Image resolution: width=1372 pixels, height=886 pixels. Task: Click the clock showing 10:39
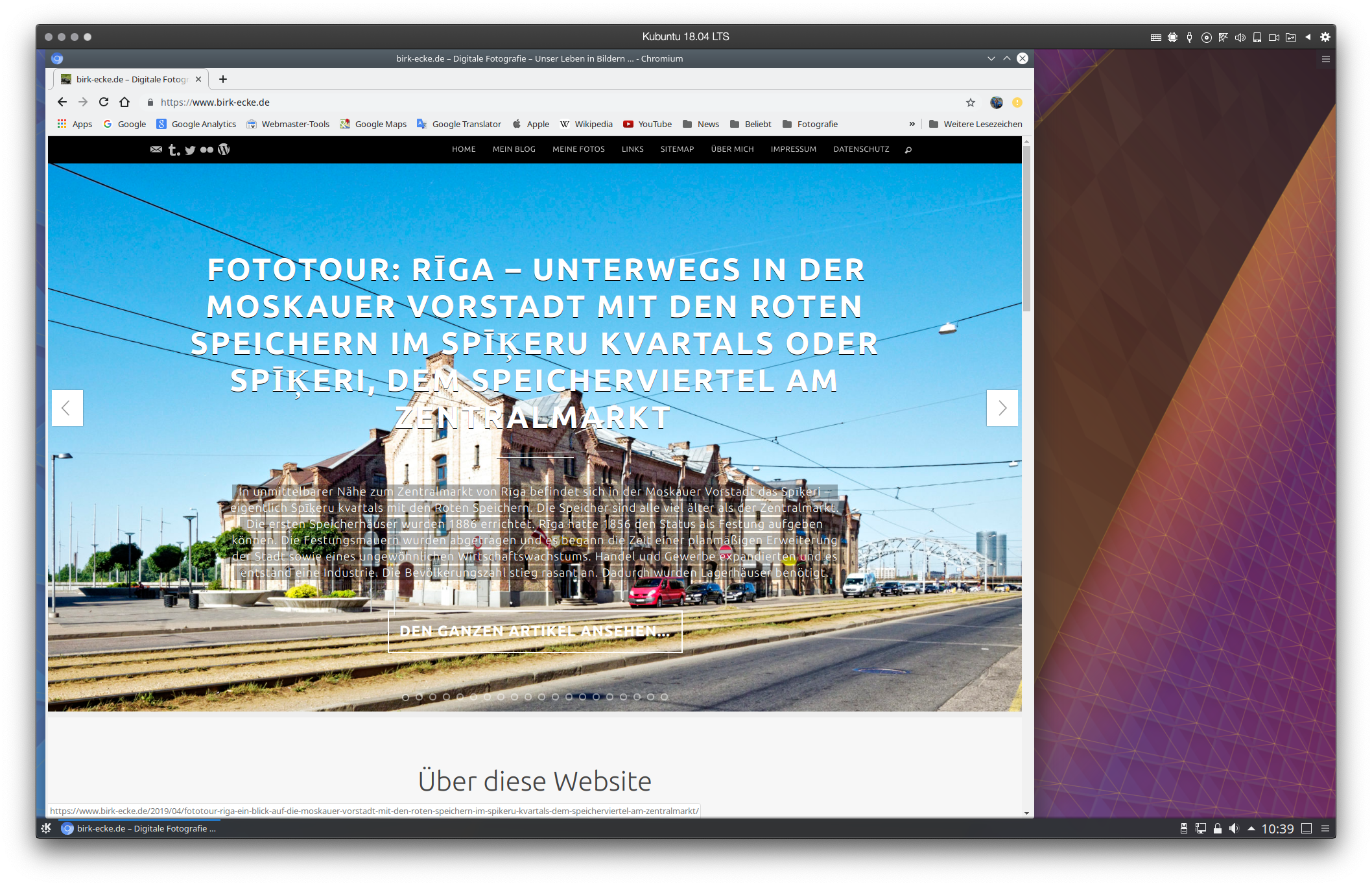coord(1277,829)
